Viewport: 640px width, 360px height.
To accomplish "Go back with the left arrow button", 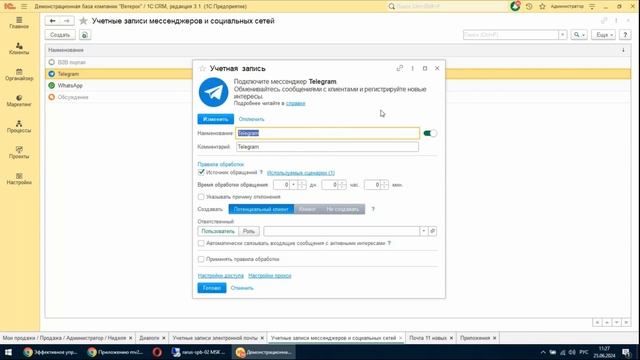I will [52, 21].
